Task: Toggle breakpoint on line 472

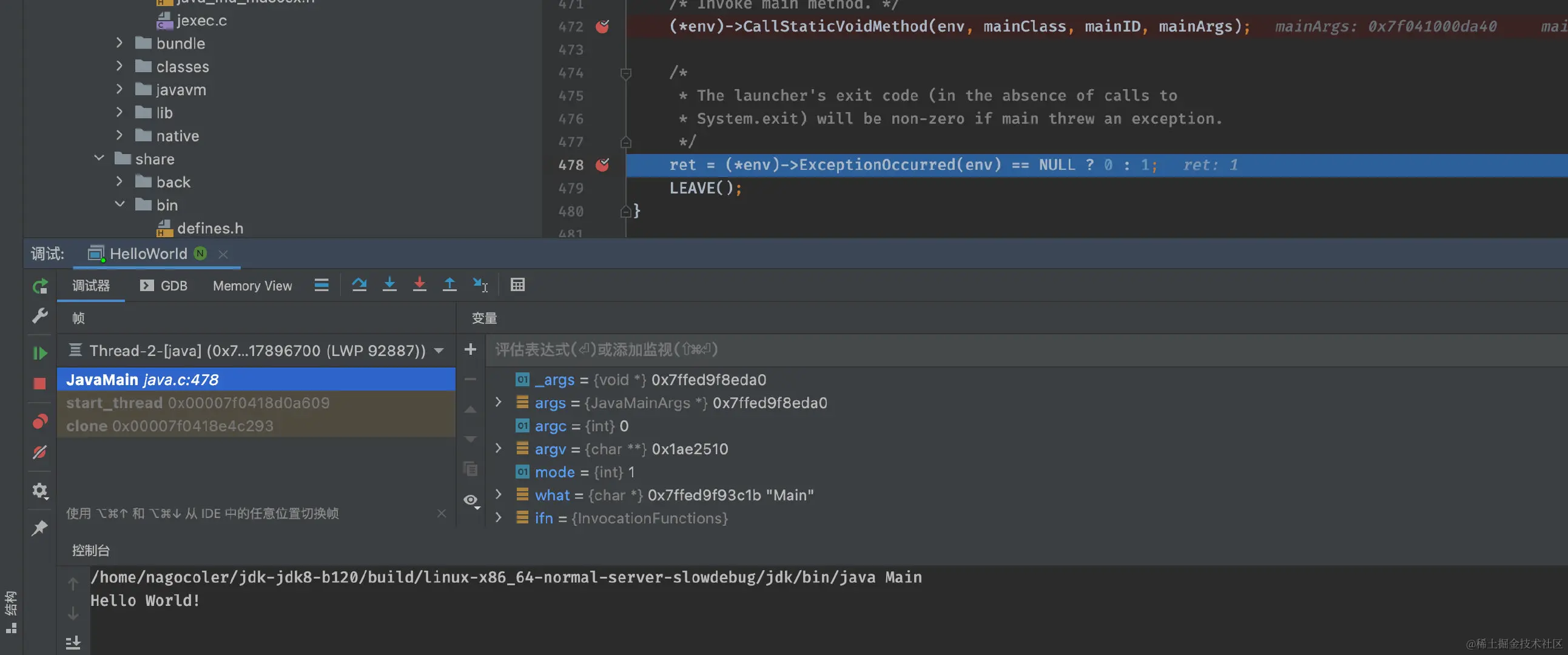Action: (x=602, y=27)
